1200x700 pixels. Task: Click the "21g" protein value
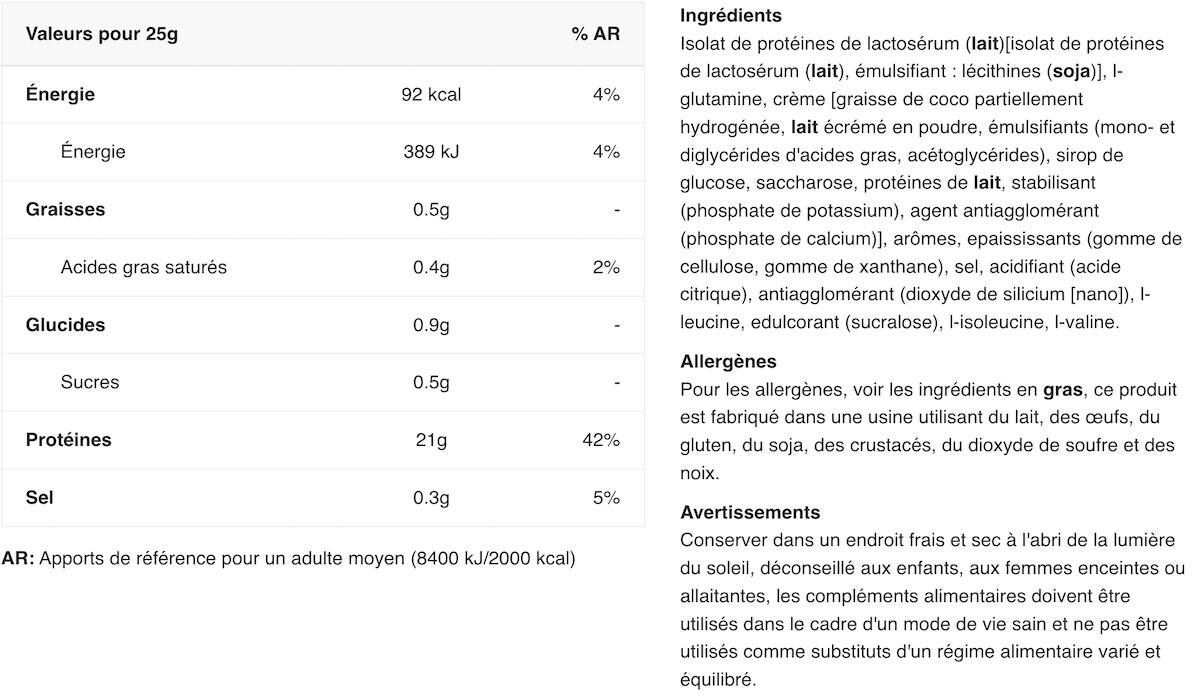431,440
